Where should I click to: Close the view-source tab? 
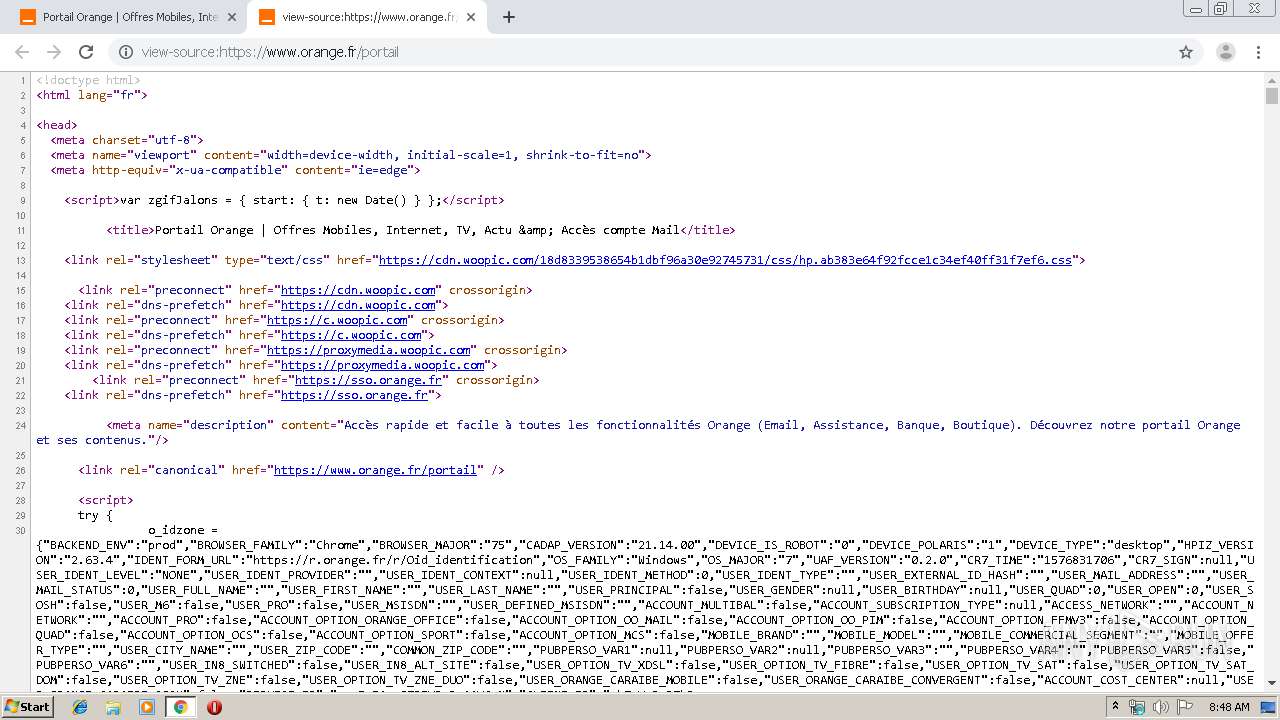pyautogui.click(x=471, y=17)
